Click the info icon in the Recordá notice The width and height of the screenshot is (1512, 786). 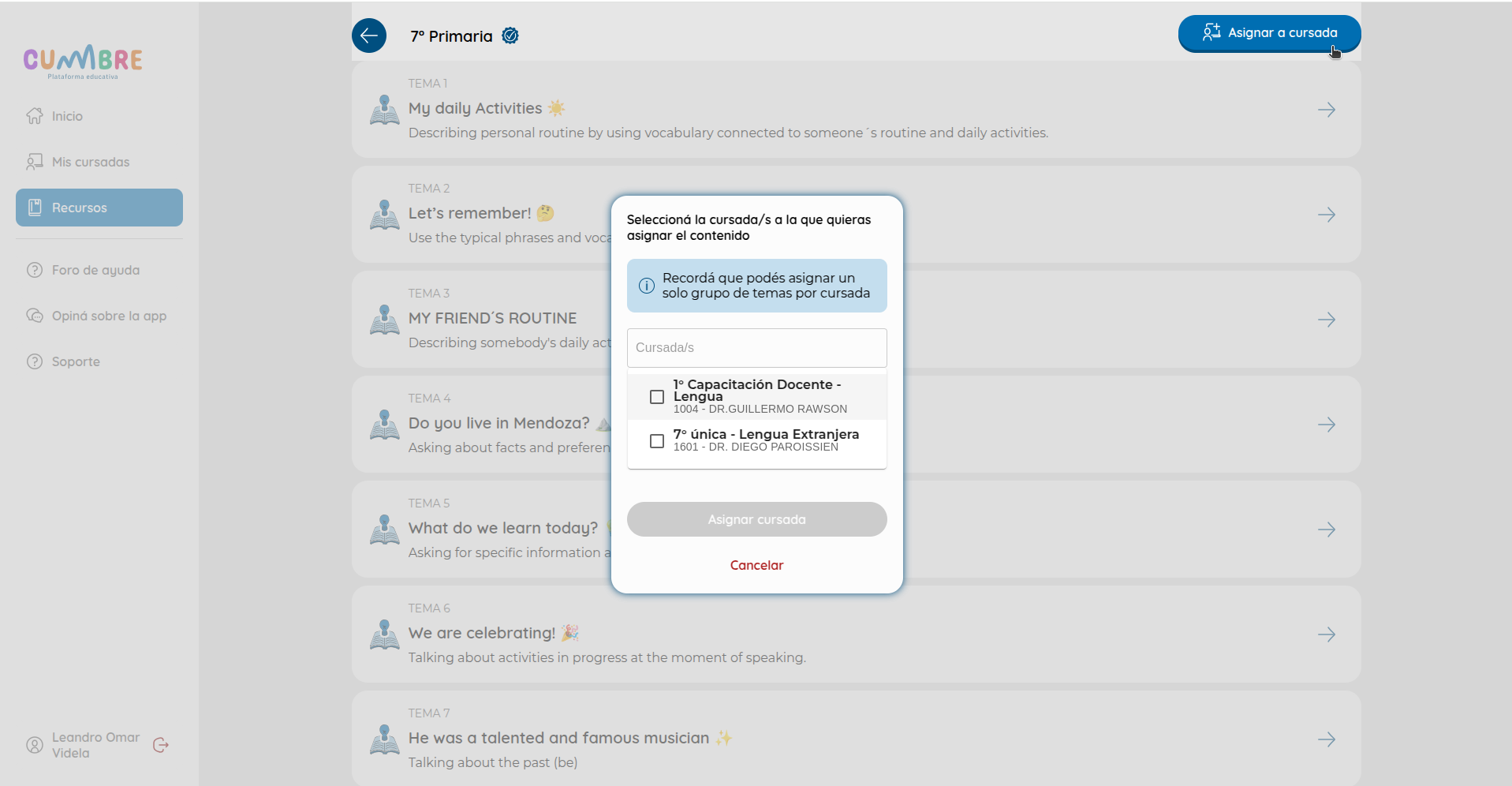647,286
